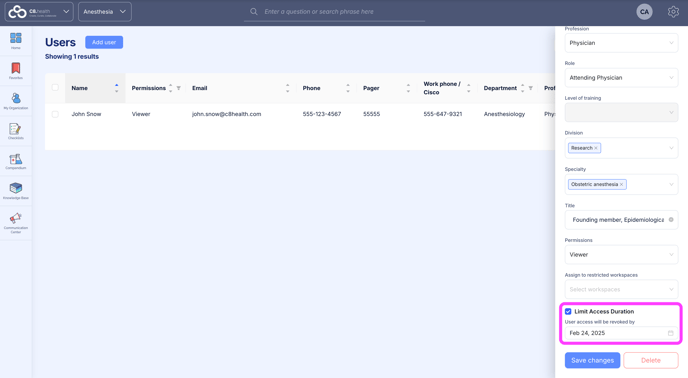Remove the Obstetric anesthesia tag
The image size is (688, 378).
(x=621, y=184)
